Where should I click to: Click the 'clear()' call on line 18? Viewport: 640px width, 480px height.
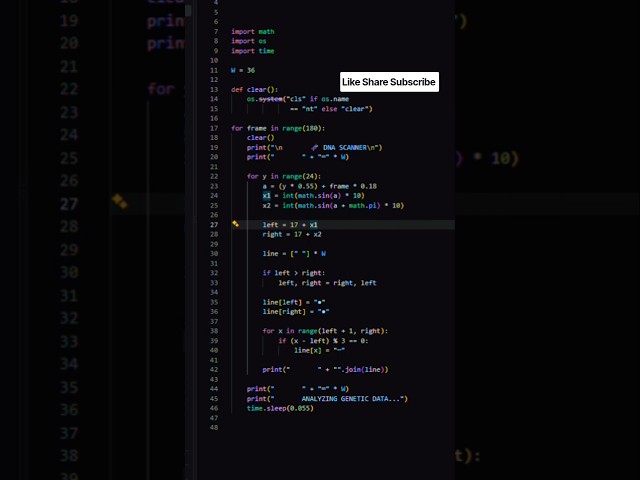coord(260,138)
